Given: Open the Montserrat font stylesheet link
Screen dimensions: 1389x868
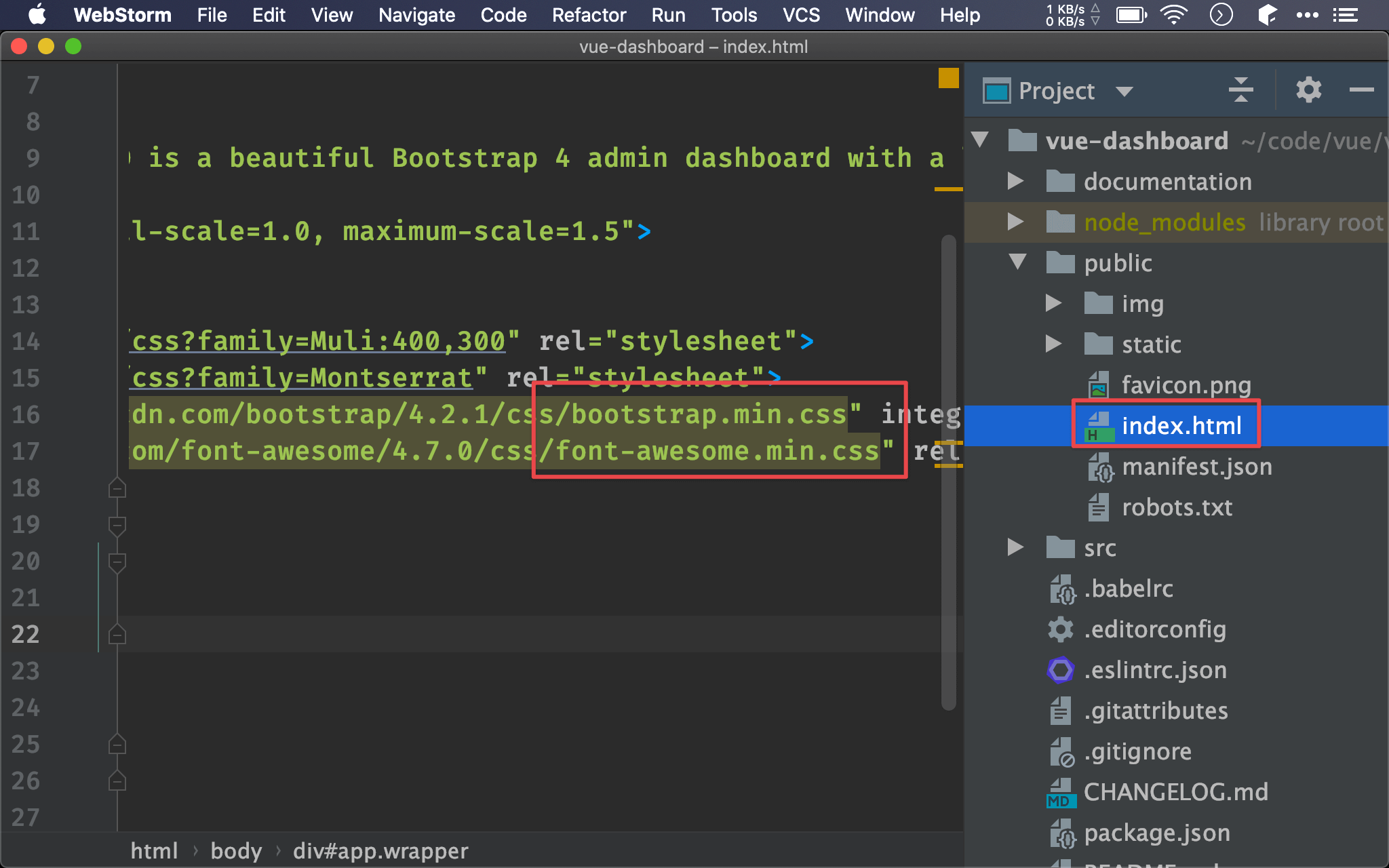Looking at the screenshot, I should [x=302, y=378].
